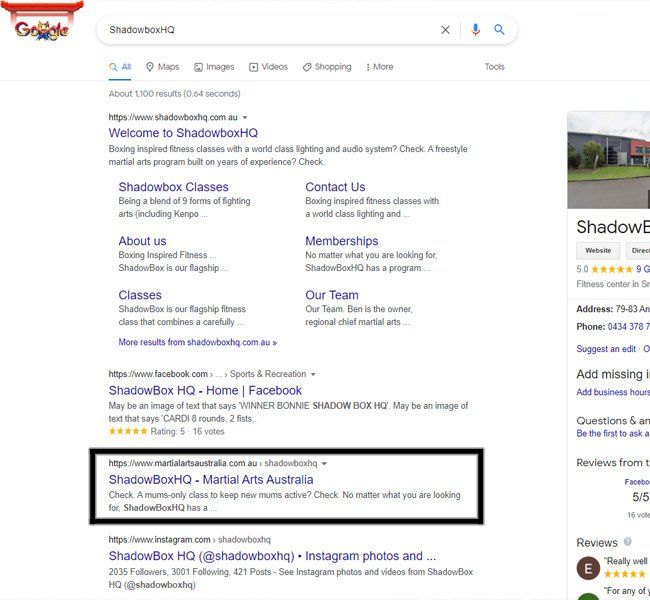The image size is (650, 600).
Task: Click Be the first to ask link
Action: coord(613,434)
